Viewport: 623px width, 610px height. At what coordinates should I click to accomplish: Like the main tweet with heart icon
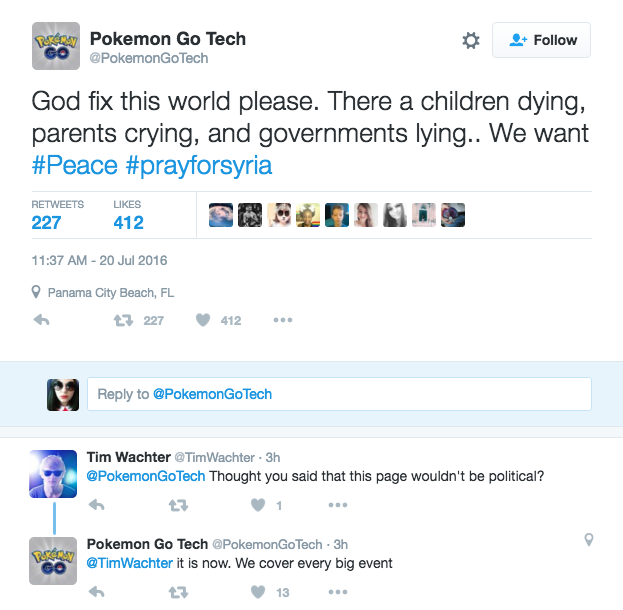click(202, 321)
